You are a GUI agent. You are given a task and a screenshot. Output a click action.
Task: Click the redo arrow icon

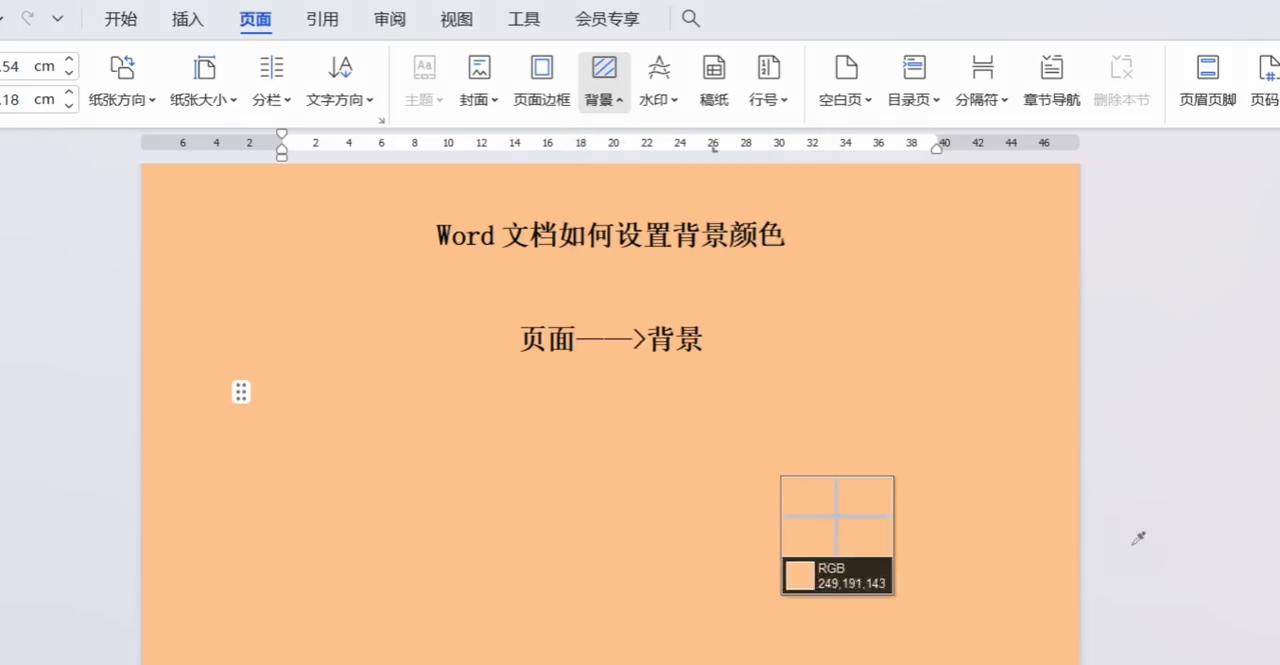click(x=28, y=18)
